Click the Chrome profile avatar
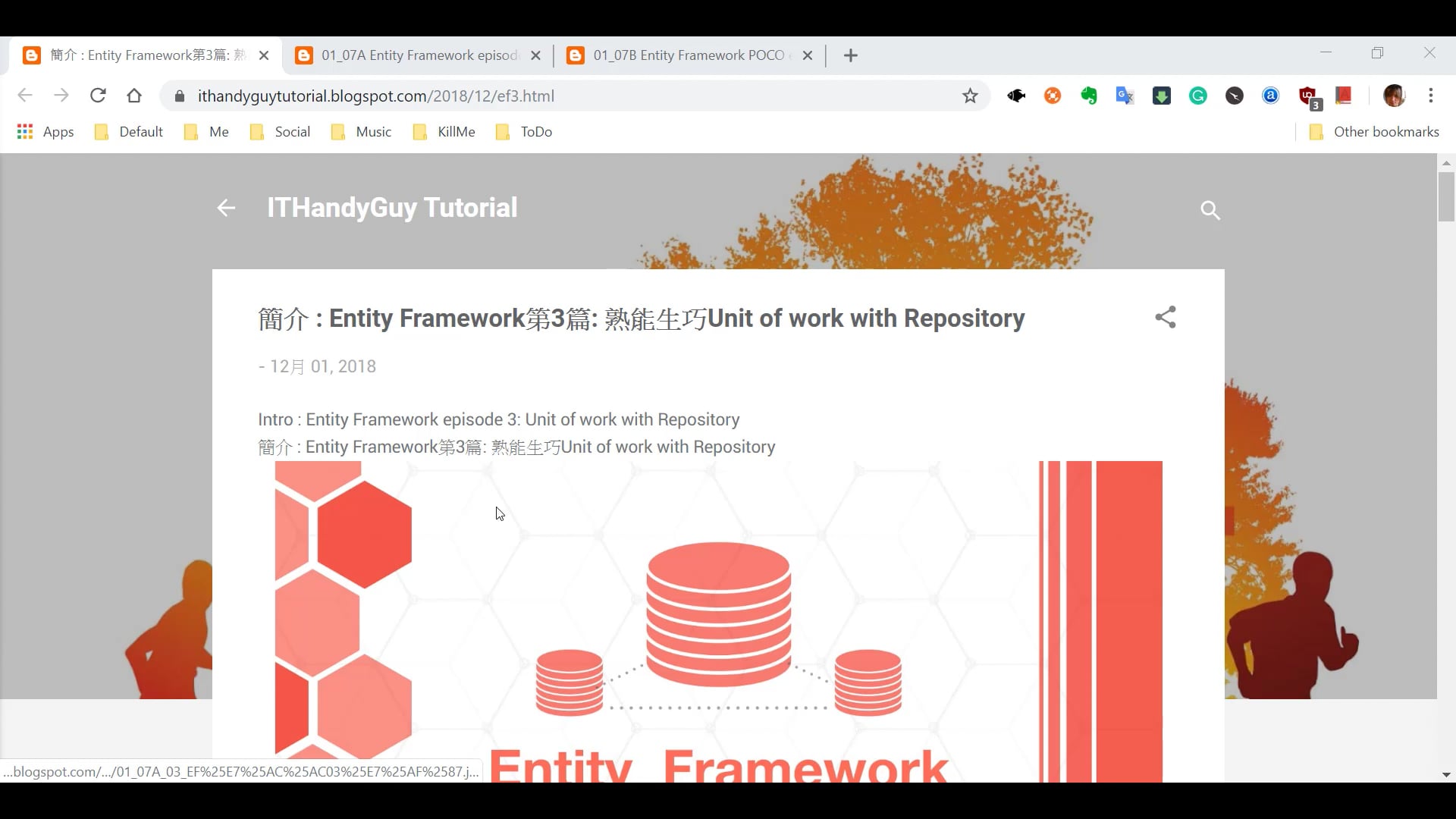Screen dimensions: 1456x819 point(1395,96)
